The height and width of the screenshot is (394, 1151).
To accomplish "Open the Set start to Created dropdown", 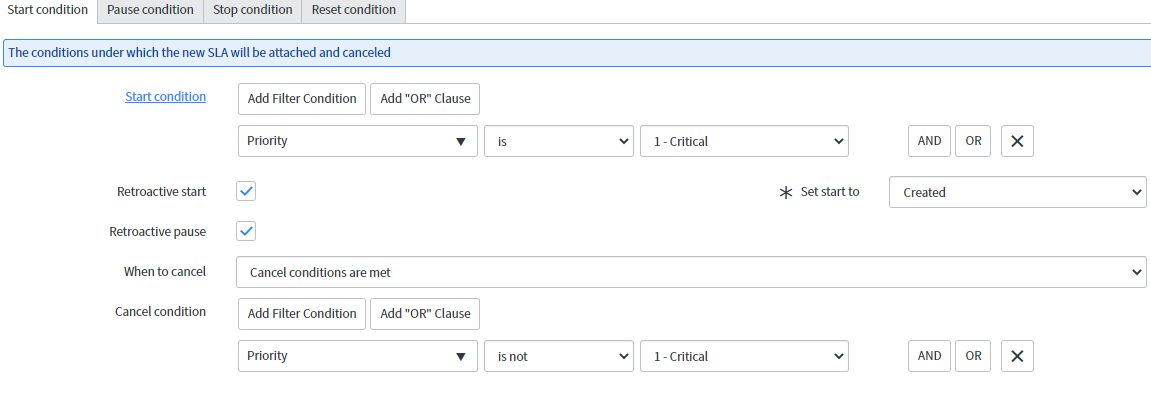I will tap(1017, 192).
